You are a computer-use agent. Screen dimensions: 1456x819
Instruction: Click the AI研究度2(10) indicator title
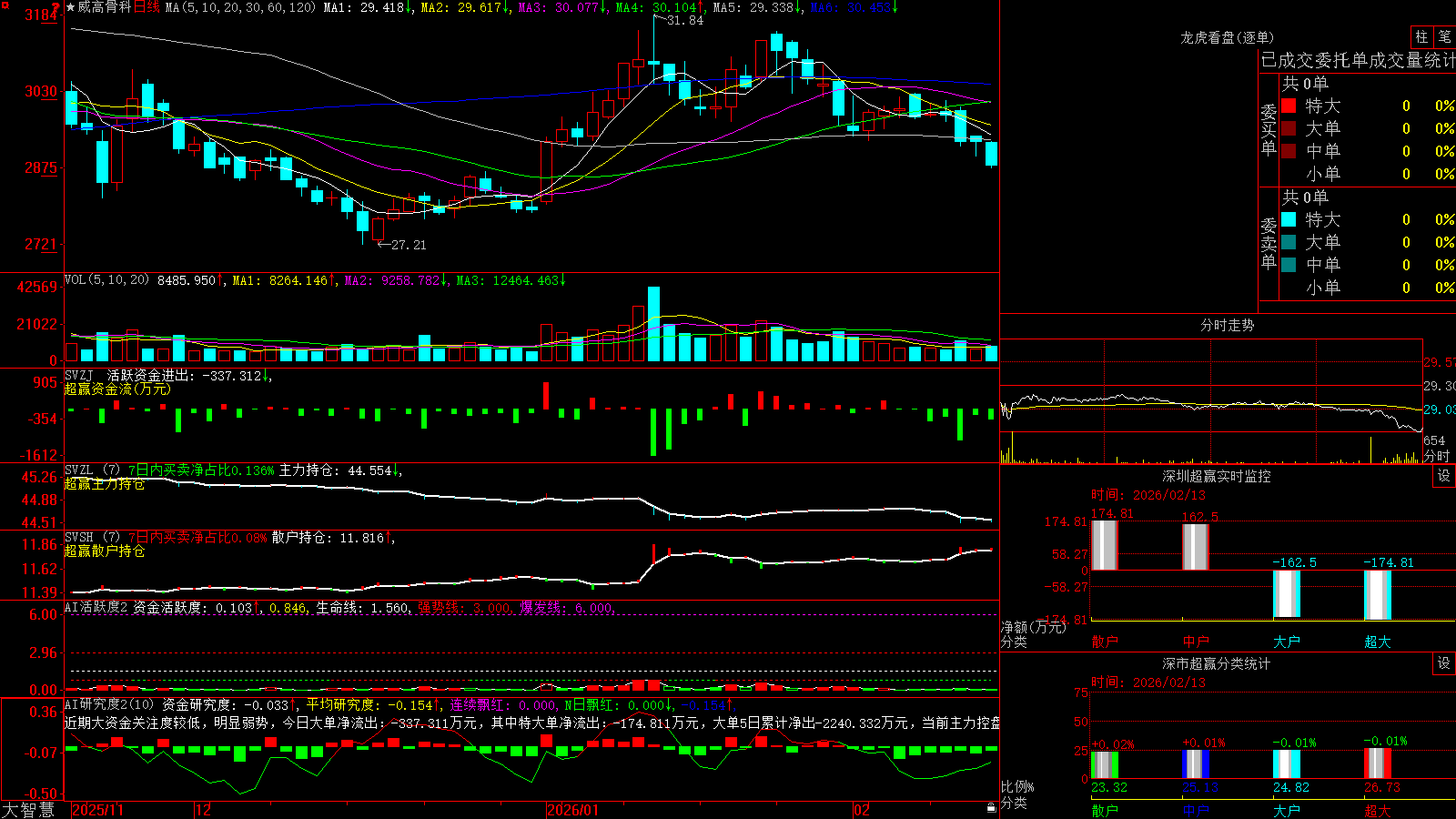click(x=110, y=705)
